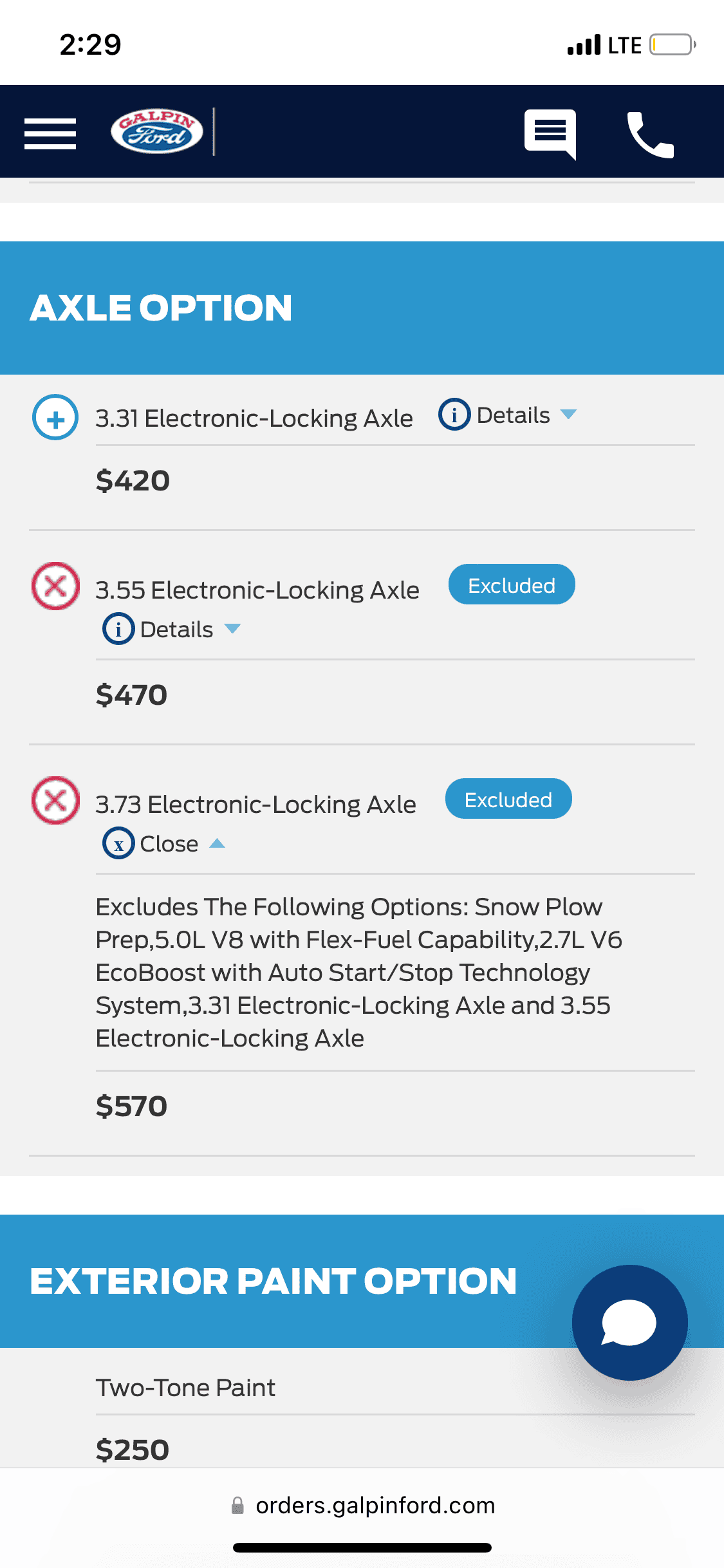Toggle the excluded 3.55 axle red X
724x1568 pixels.
(55, 586)
